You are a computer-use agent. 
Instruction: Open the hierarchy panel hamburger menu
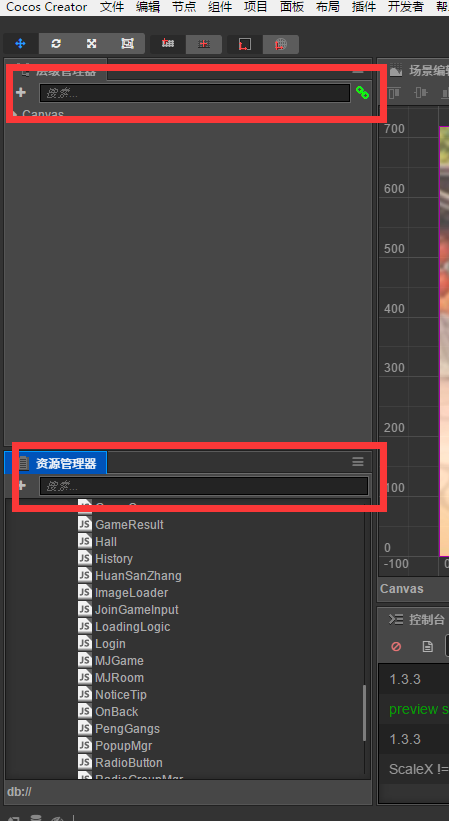click(x=358, y=70)
